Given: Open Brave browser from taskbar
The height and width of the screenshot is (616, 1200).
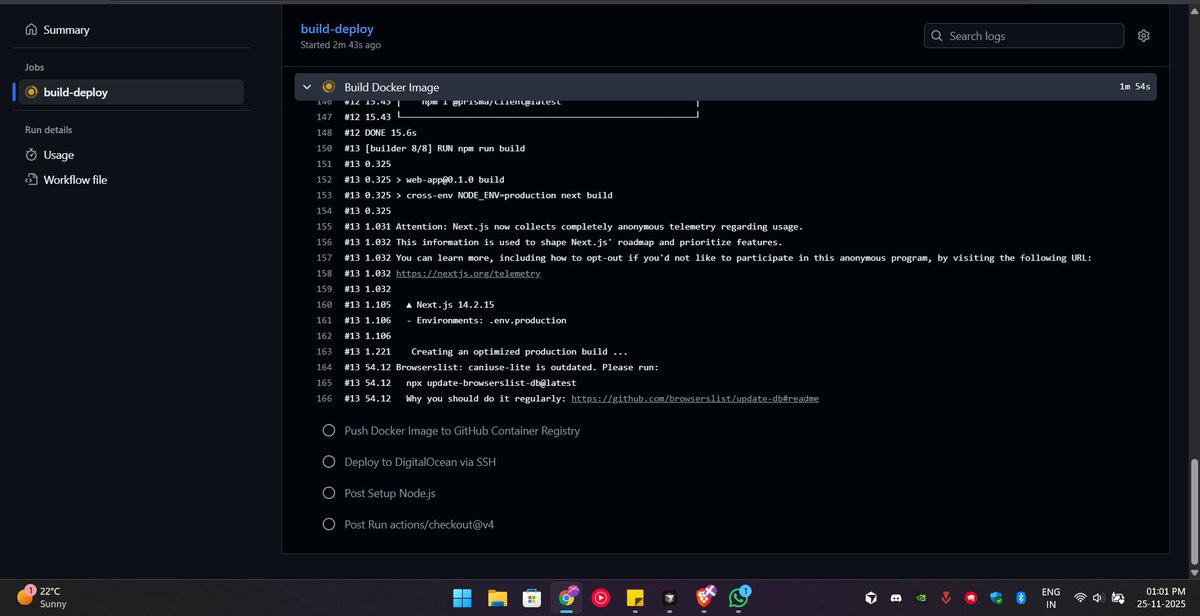Looking at the screenshot, I should [704, 597].
